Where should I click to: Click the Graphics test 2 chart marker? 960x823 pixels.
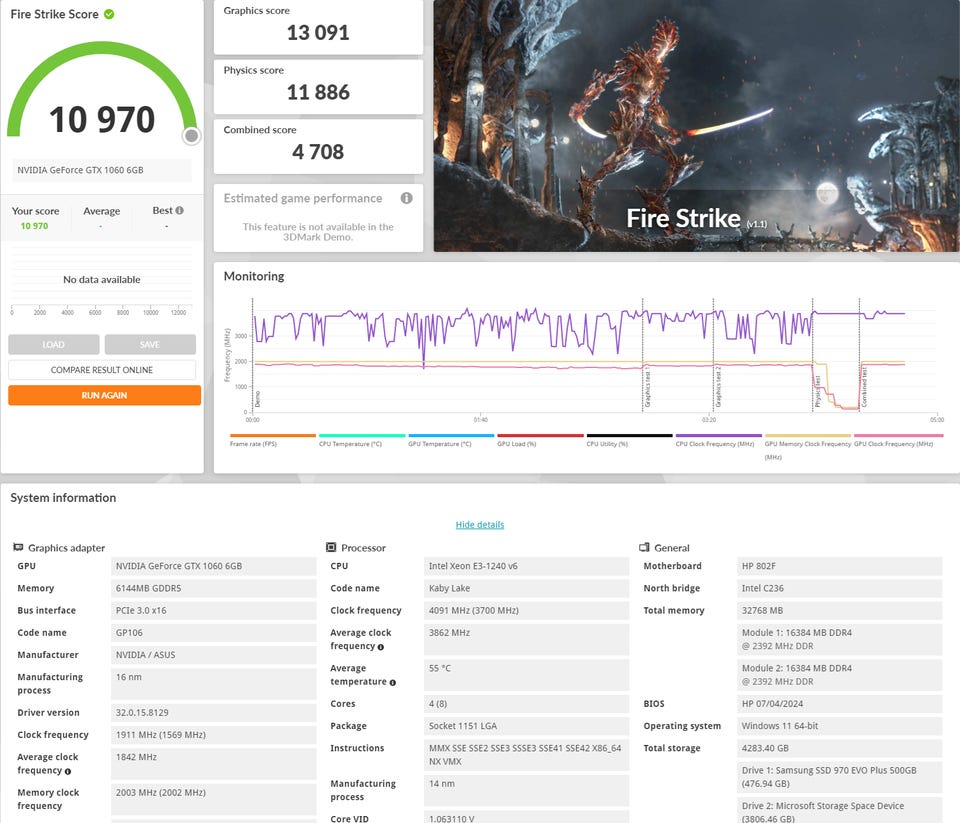coord(718,388)
